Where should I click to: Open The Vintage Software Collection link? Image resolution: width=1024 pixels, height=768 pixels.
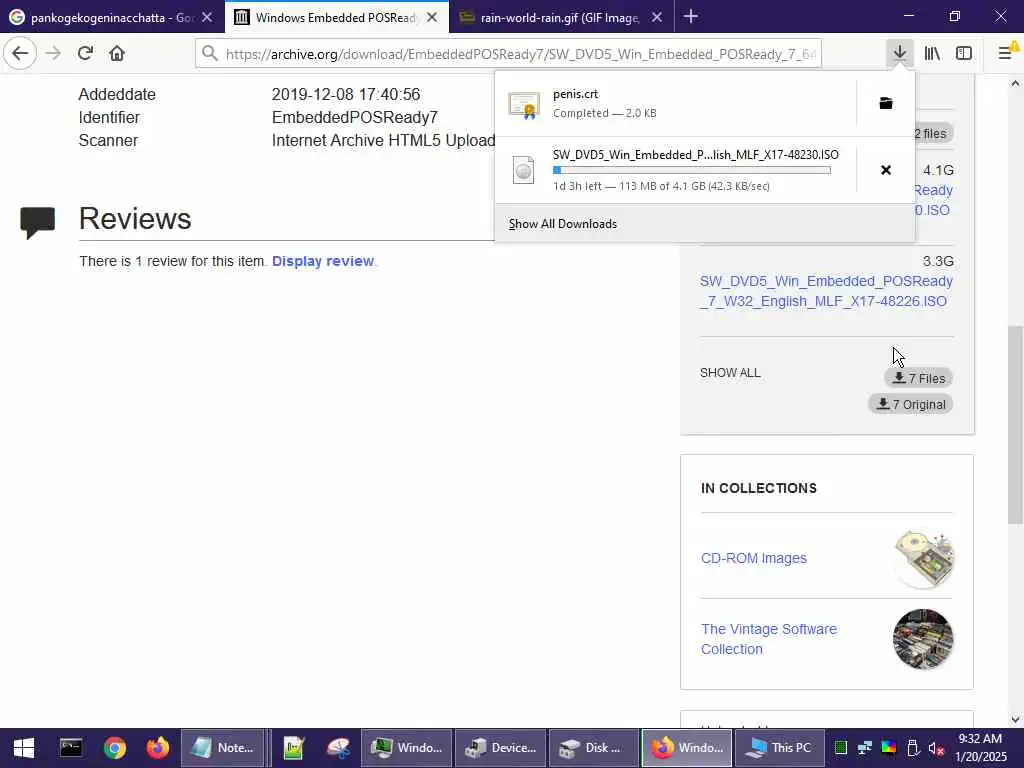[x=769, y=639]
